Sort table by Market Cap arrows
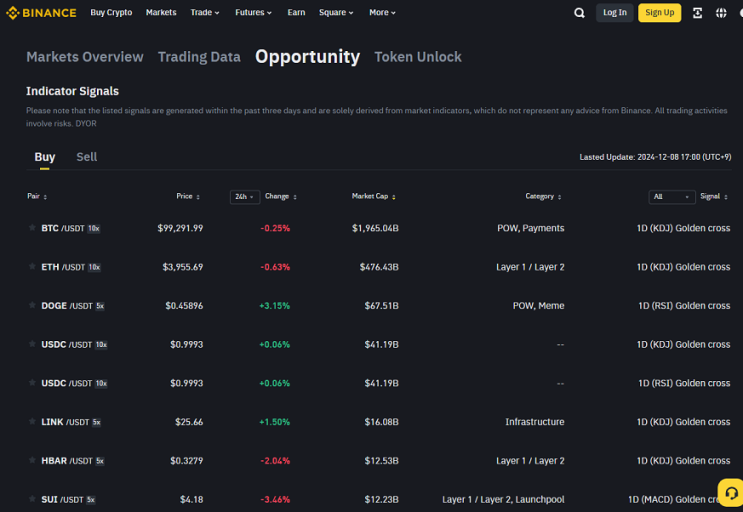Image resolution: width=743 pixels, height=512 pixels. [394, 197]
